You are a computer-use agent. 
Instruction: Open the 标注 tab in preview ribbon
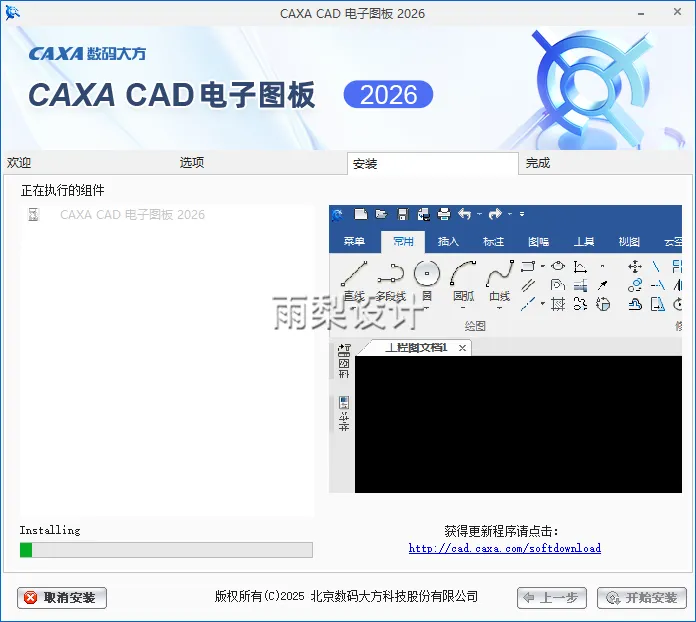493,242
